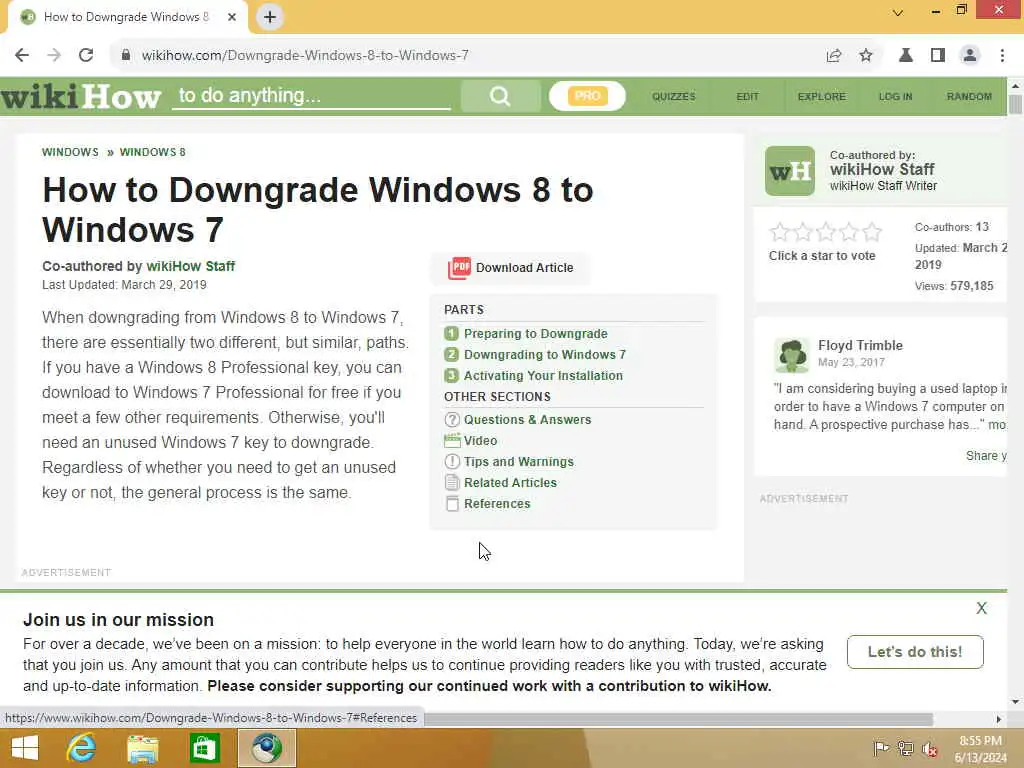Launch Internet Explorer from the taskbar

coord(81,748)
